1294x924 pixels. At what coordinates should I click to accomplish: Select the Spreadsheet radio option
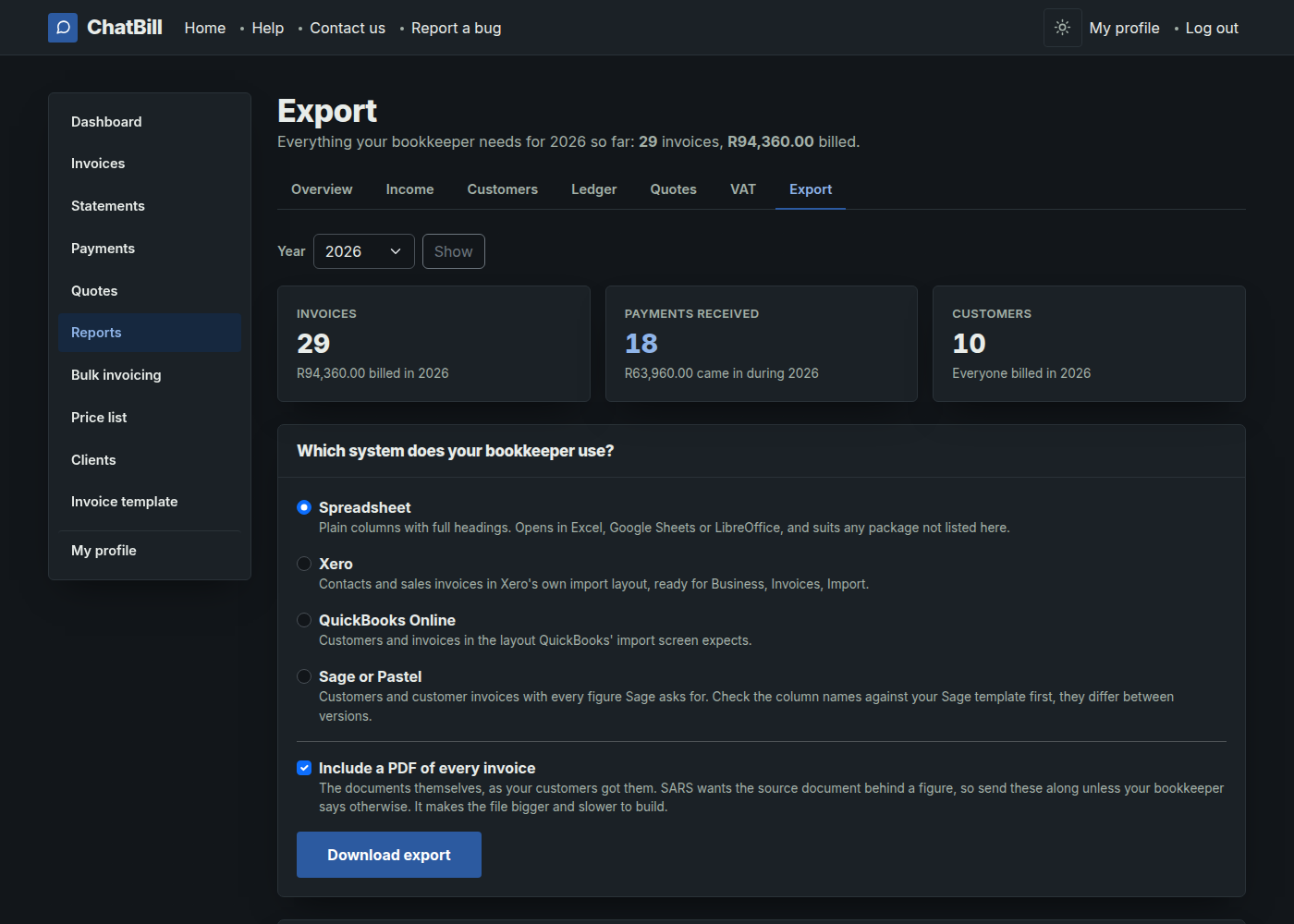pos(304,507)
